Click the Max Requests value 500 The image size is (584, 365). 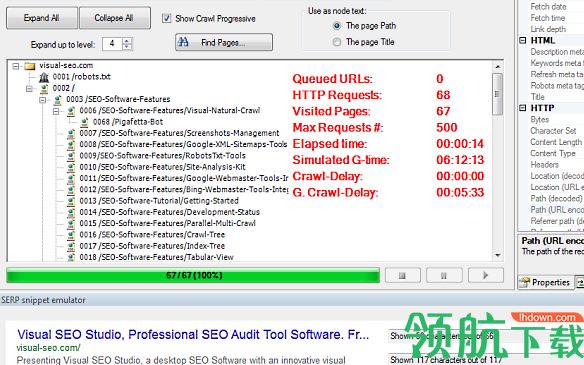point(447,127)
